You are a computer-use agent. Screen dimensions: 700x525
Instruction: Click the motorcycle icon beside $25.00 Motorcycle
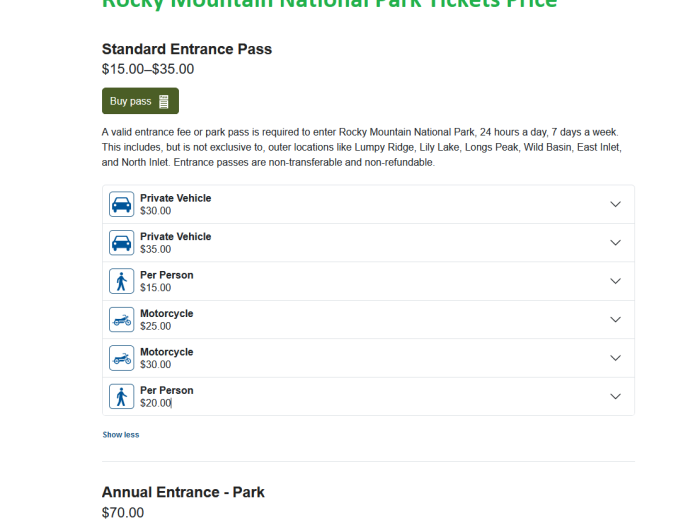[121, 320]
